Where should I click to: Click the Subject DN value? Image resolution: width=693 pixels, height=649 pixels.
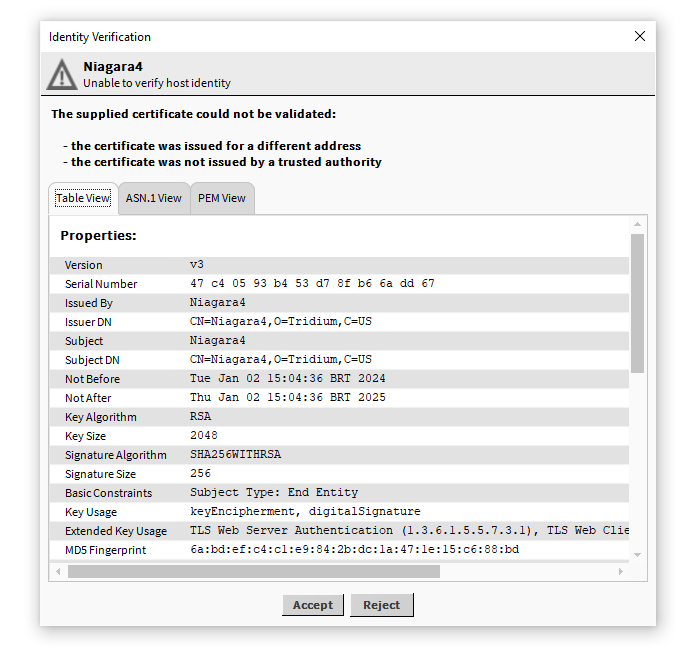(x=281, y=359)
